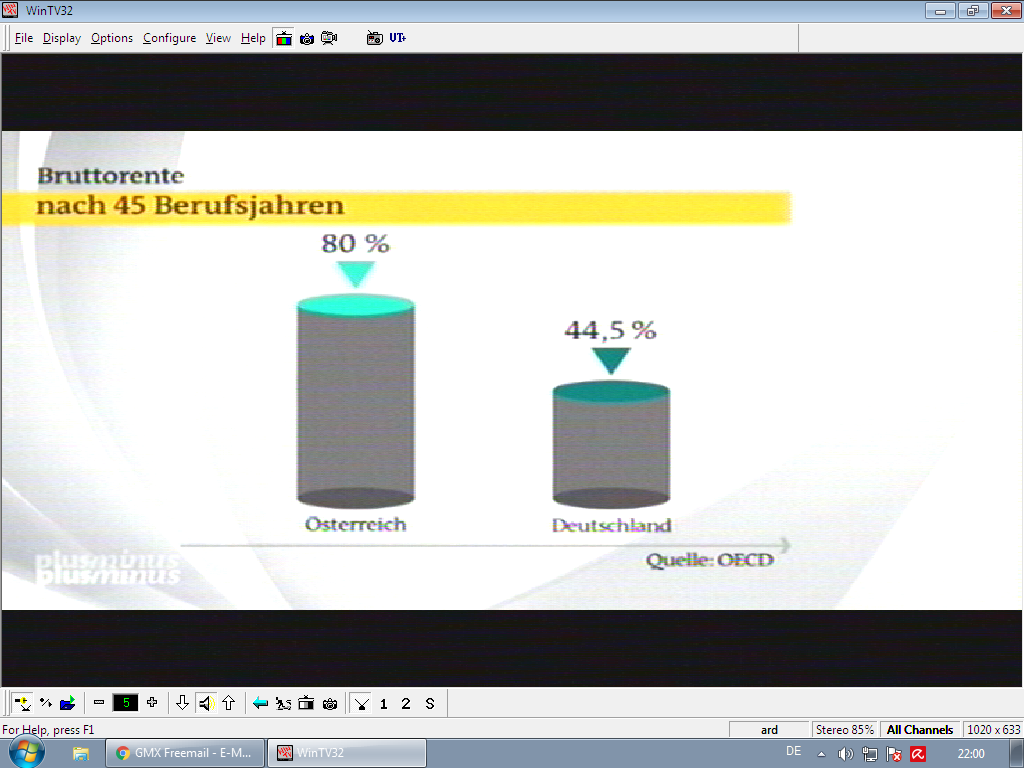Switch to GMX Freemail taskbar button
Screen dimensions: 1024x768
click(185, 753)
